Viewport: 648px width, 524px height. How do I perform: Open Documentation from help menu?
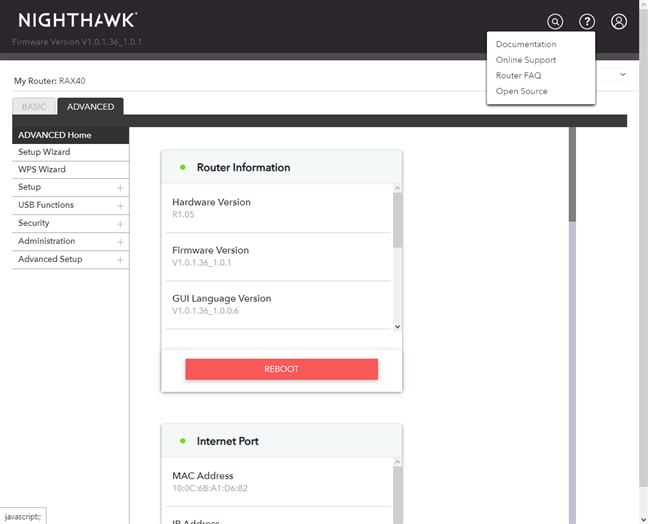point(526,44)
